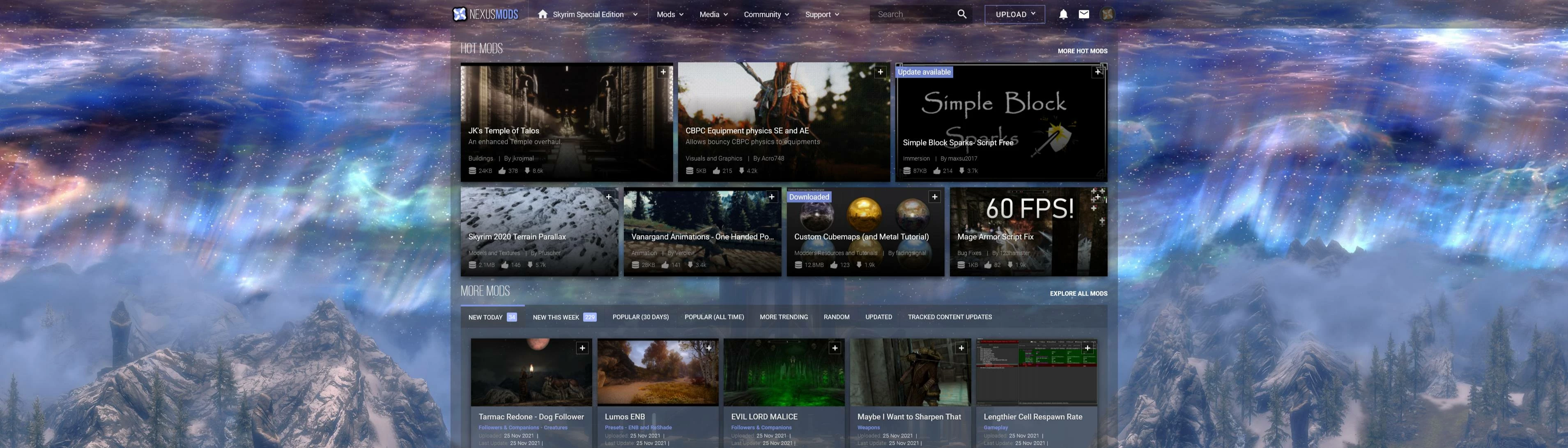Click downloads icon on CBPC Equipment physics
The image size is (1568, 448).
point(741,171)
